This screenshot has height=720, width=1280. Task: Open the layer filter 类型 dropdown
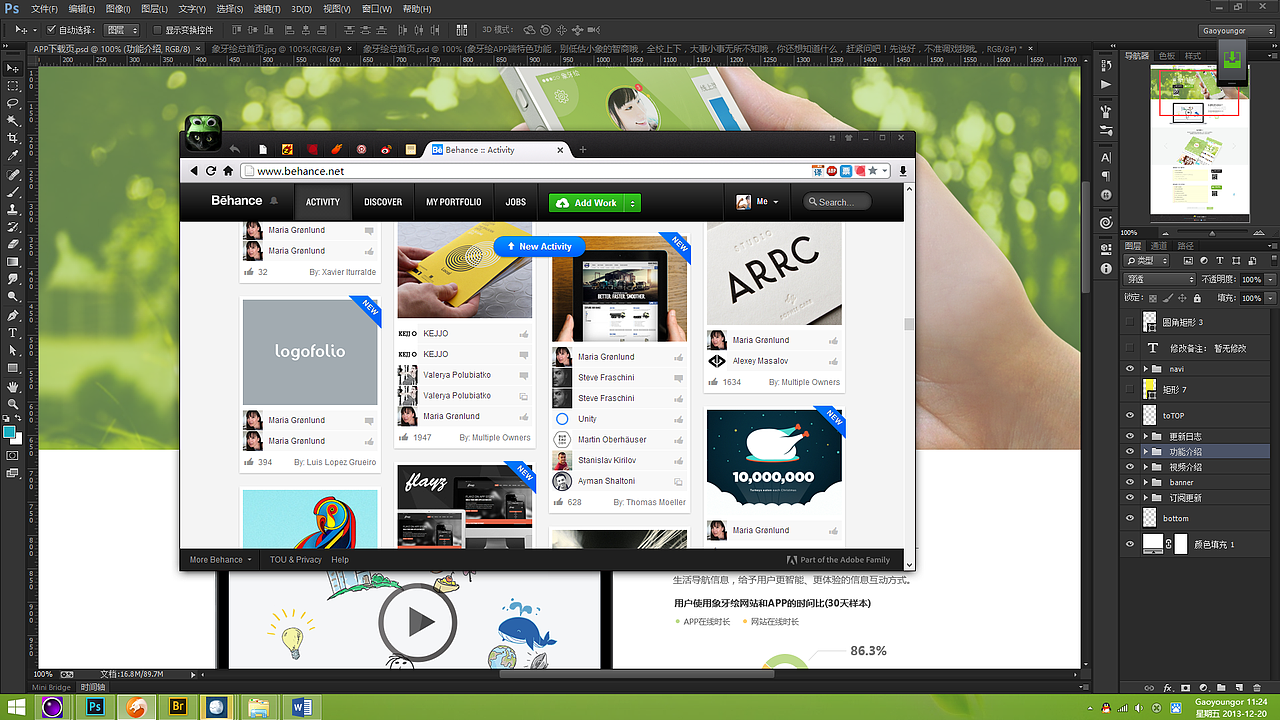tap(1148, 260)
